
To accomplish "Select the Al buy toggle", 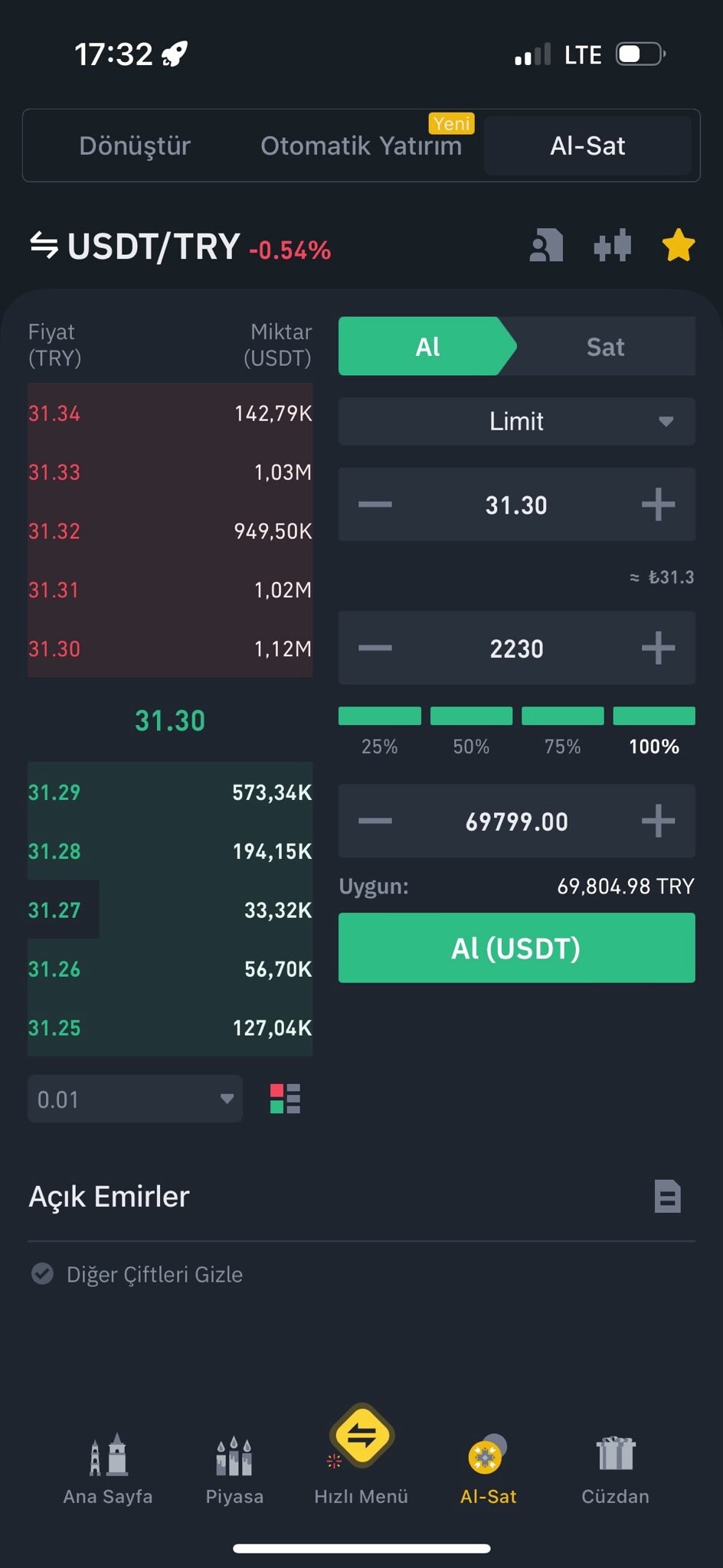I will point(427,347).
